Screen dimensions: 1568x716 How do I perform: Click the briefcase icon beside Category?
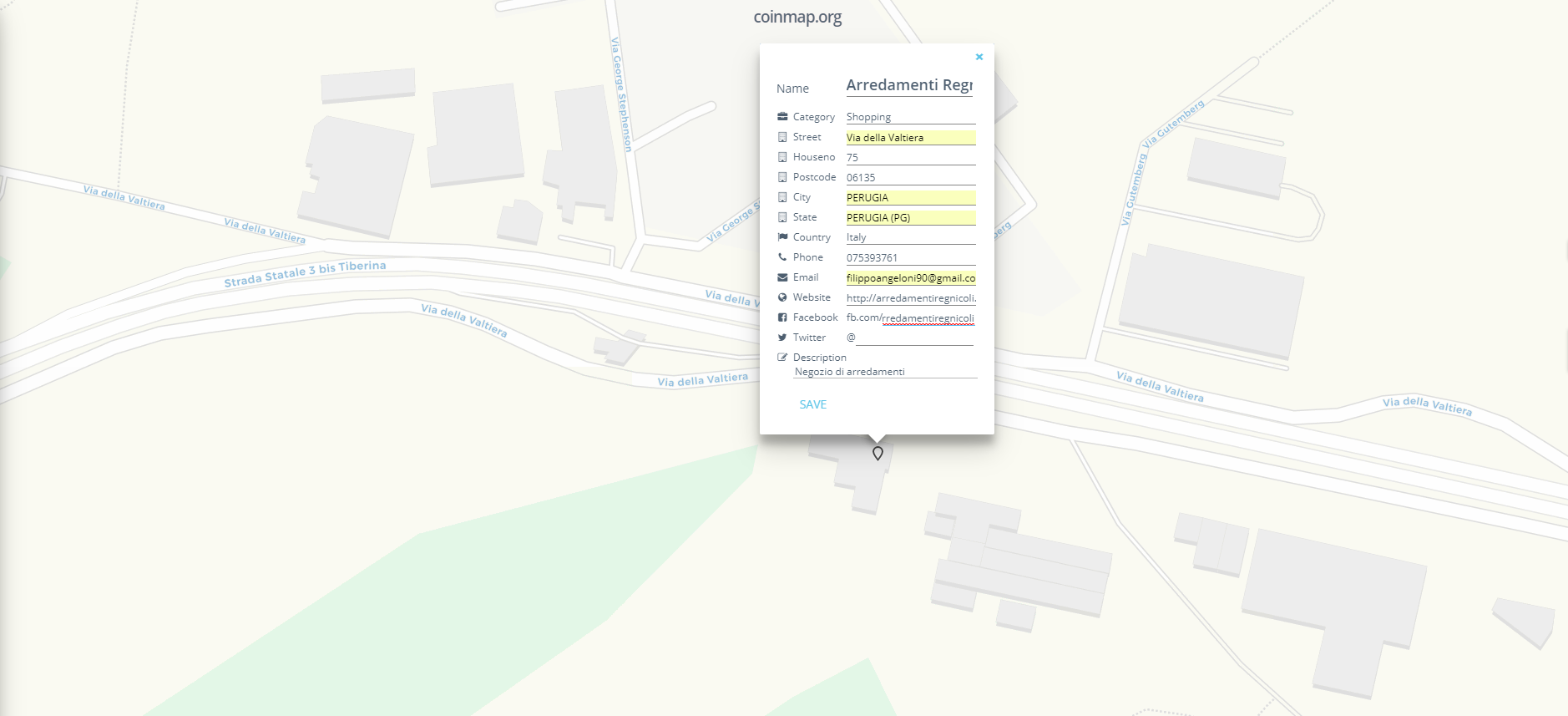point(782,117)
